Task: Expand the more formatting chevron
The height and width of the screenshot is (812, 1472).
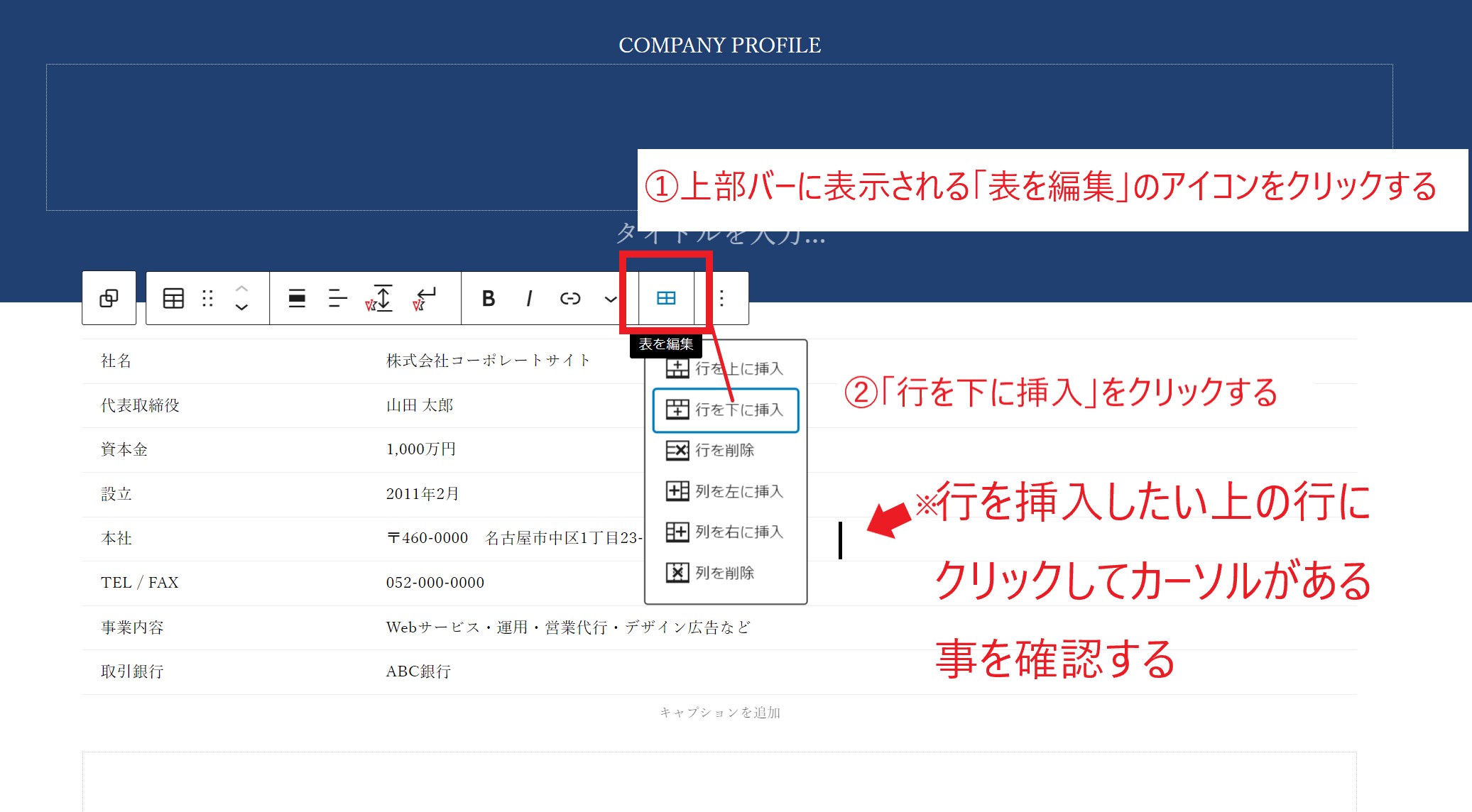Action: [x=610, y=299]
